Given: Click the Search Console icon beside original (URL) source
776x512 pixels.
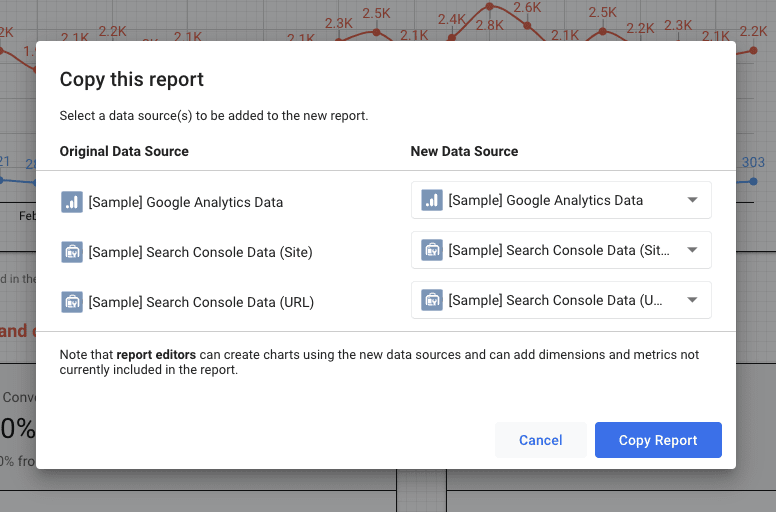Looking at the screenshot, I should 72,302.
